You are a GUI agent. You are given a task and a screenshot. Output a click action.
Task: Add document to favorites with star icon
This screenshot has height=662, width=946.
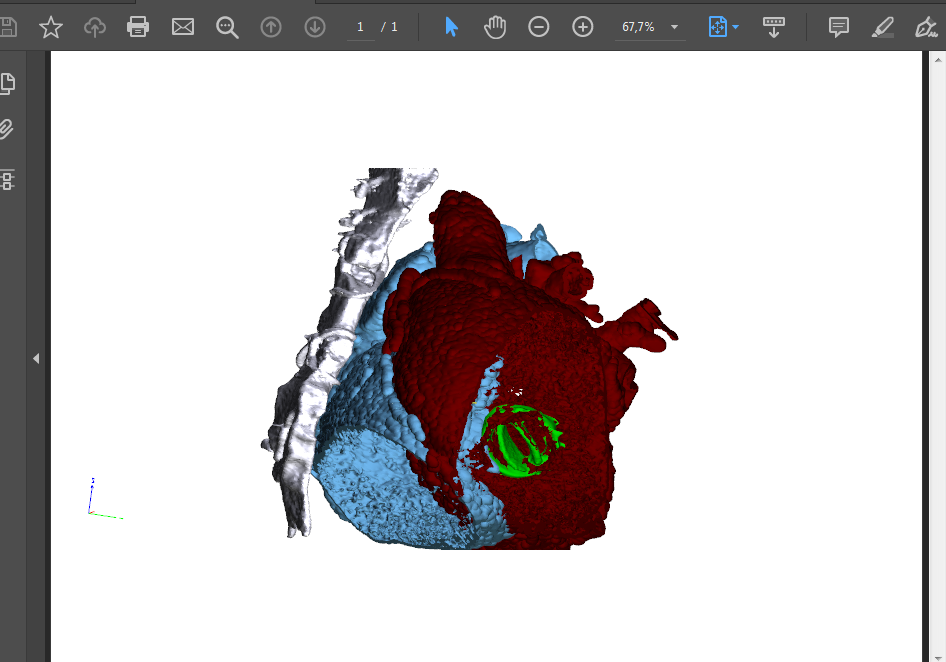51,27
